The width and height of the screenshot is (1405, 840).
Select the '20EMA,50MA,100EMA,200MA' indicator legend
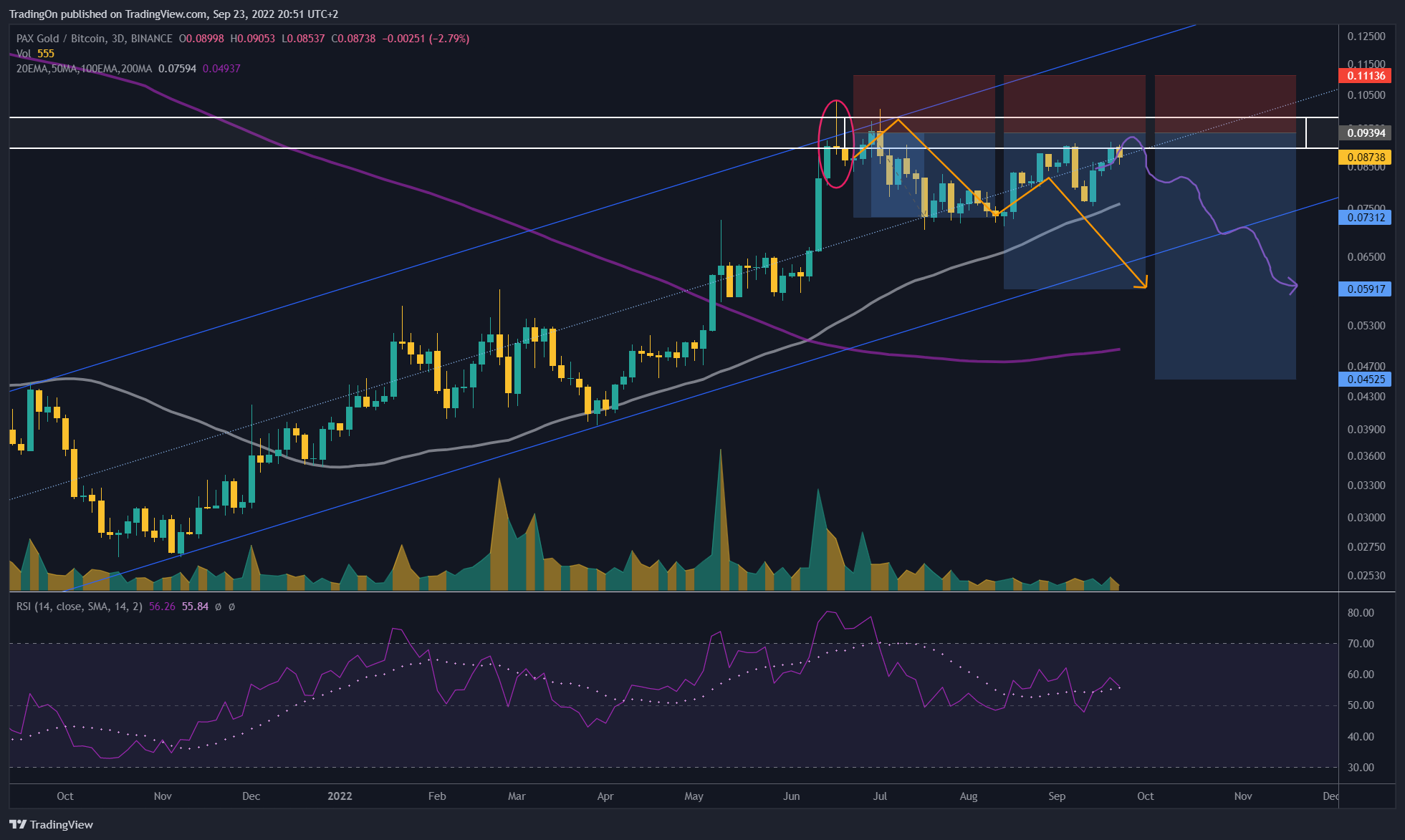[85, 69]
